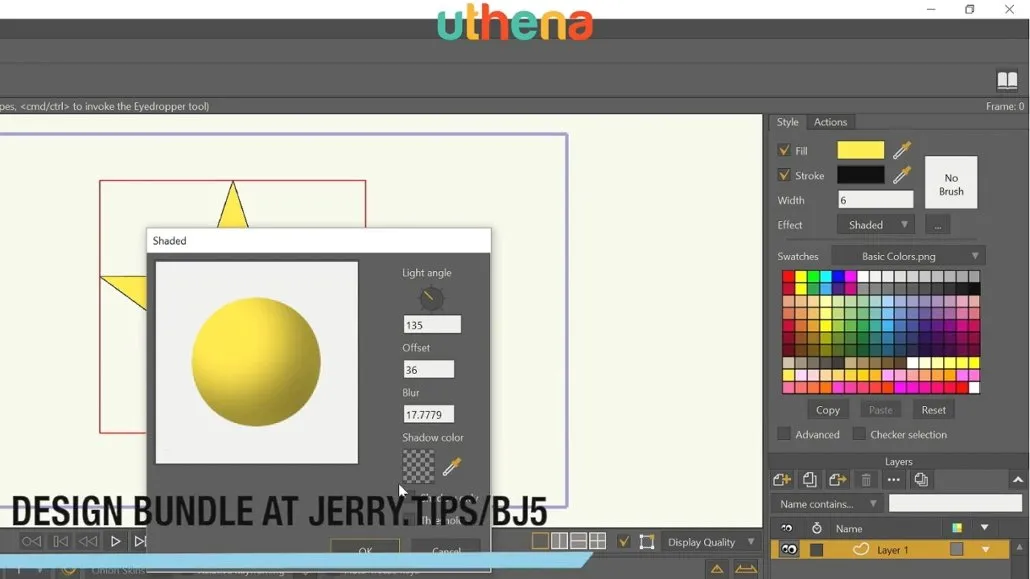Uncheck the Stroke checkbox

click(x=784, y=175)
